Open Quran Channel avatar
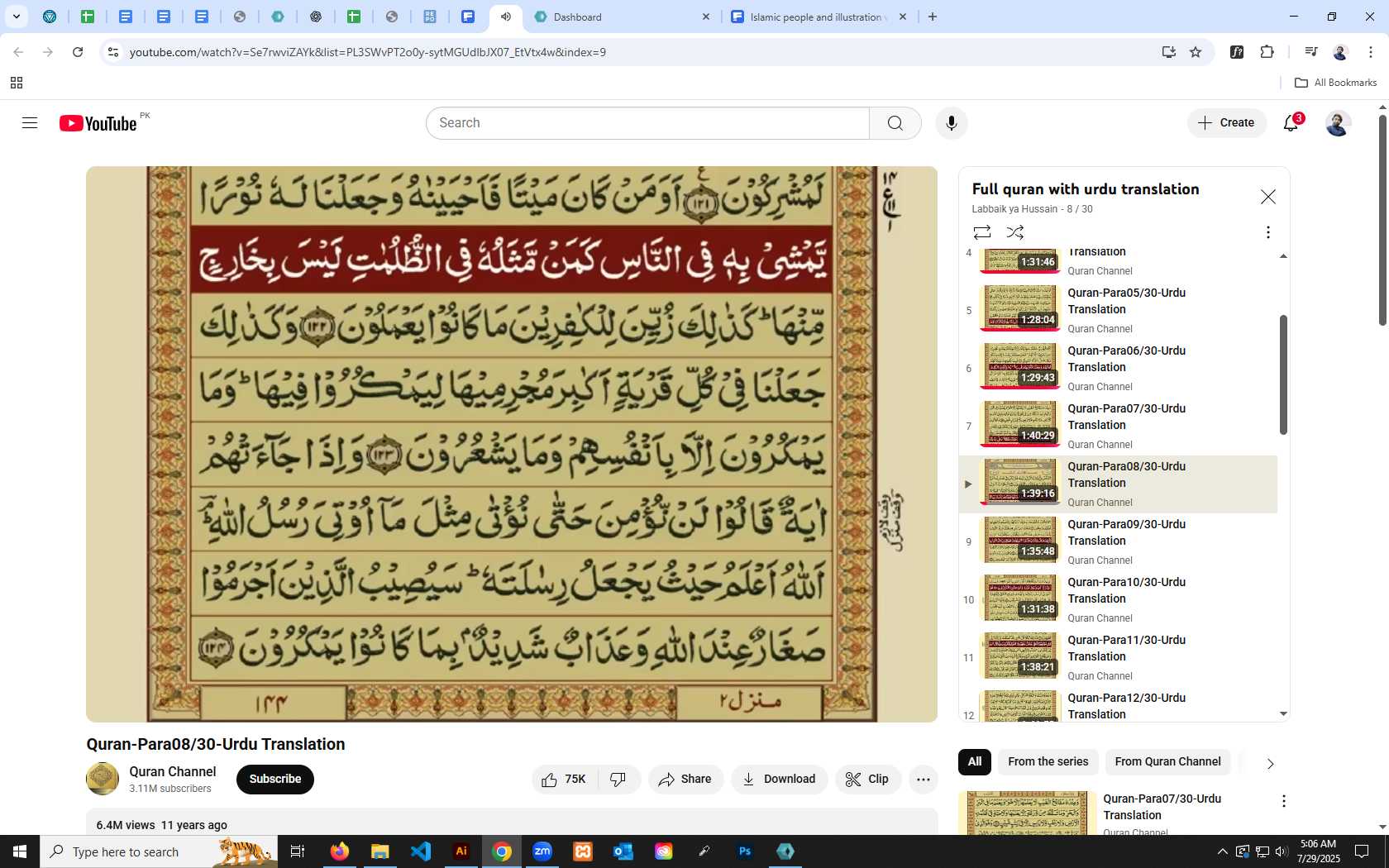The width and height of the screenshot is (1389, 868). [x=103, y=779]
